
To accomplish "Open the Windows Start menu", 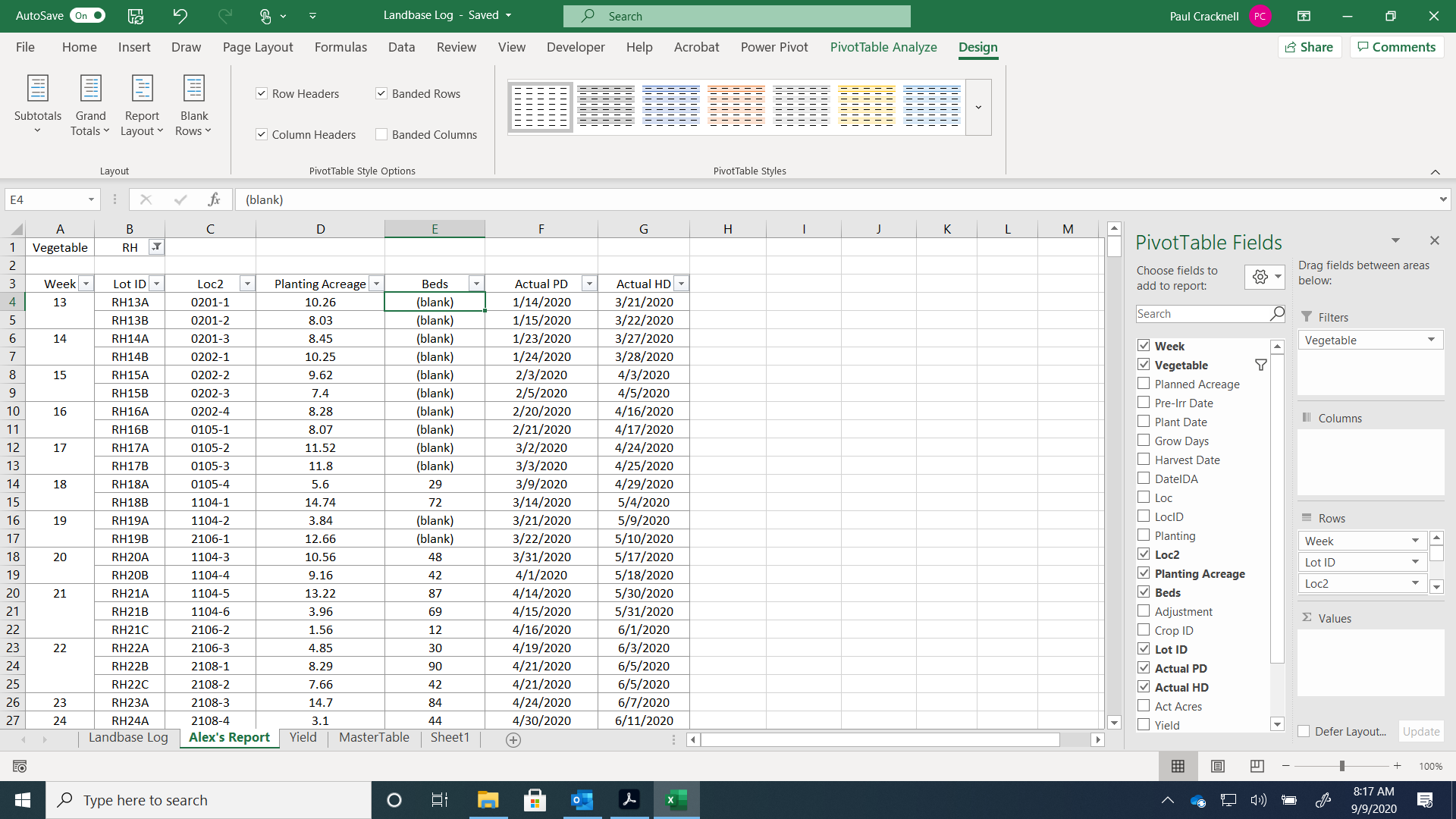I will (23, 800).
